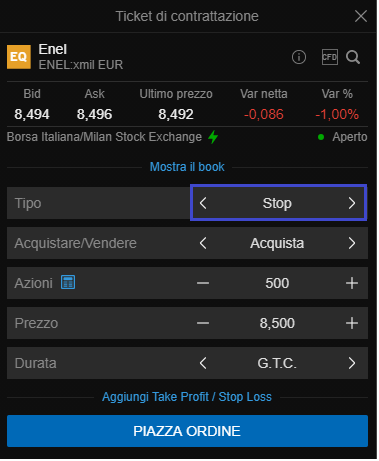Click the PIAZZA ORDINE button
The image size is (379, 461).
pyautogui.click(x=188, y=432)
